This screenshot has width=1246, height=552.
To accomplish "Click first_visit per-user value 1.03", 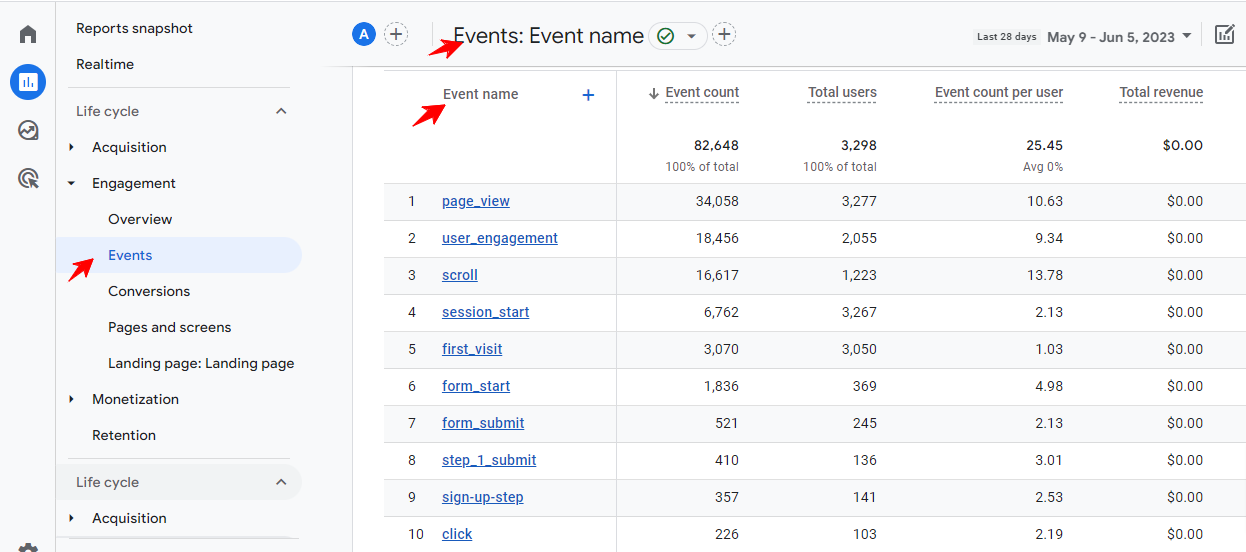I will point(1048,349).
